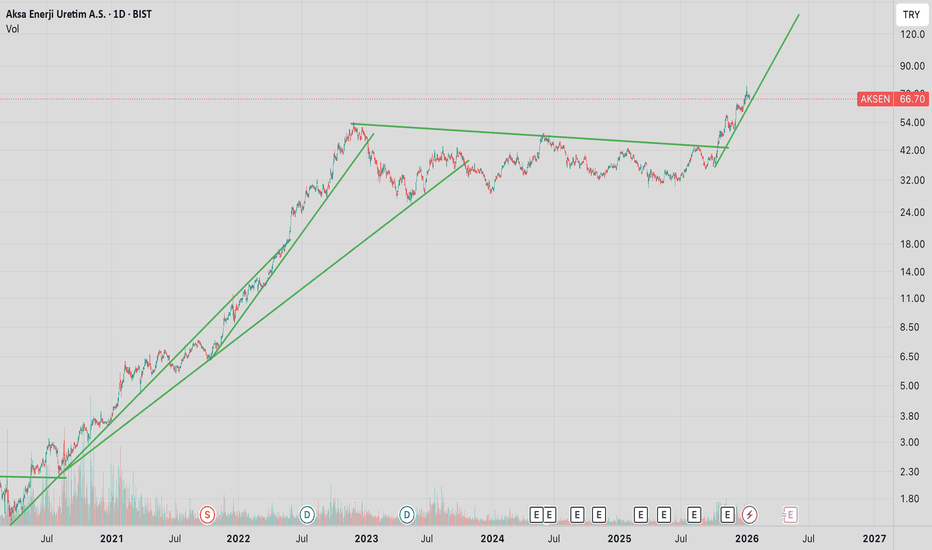932x550 pixels.
Task: Click the 32.00 price axis label
Action: point(912,180)
